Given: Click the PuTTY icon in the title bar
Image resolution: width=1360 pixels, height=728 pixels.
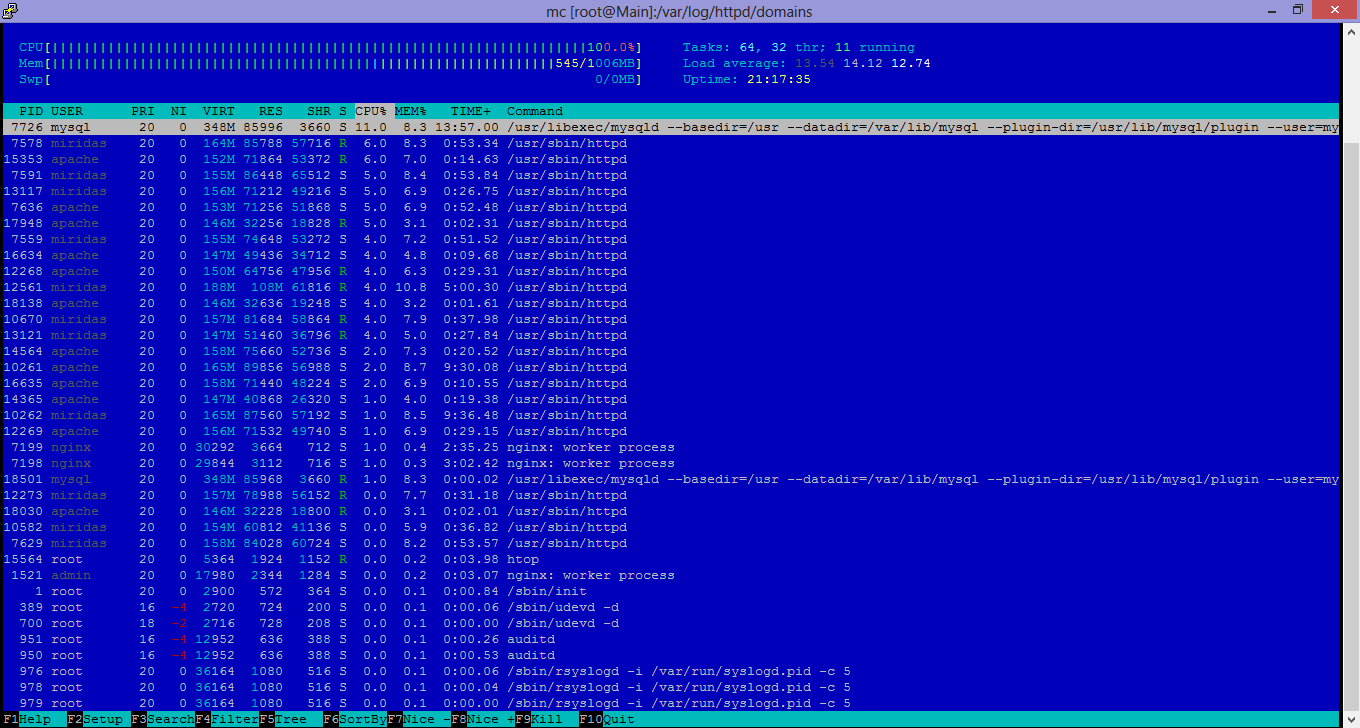Looking at the screenshot, I should [12, 10].
